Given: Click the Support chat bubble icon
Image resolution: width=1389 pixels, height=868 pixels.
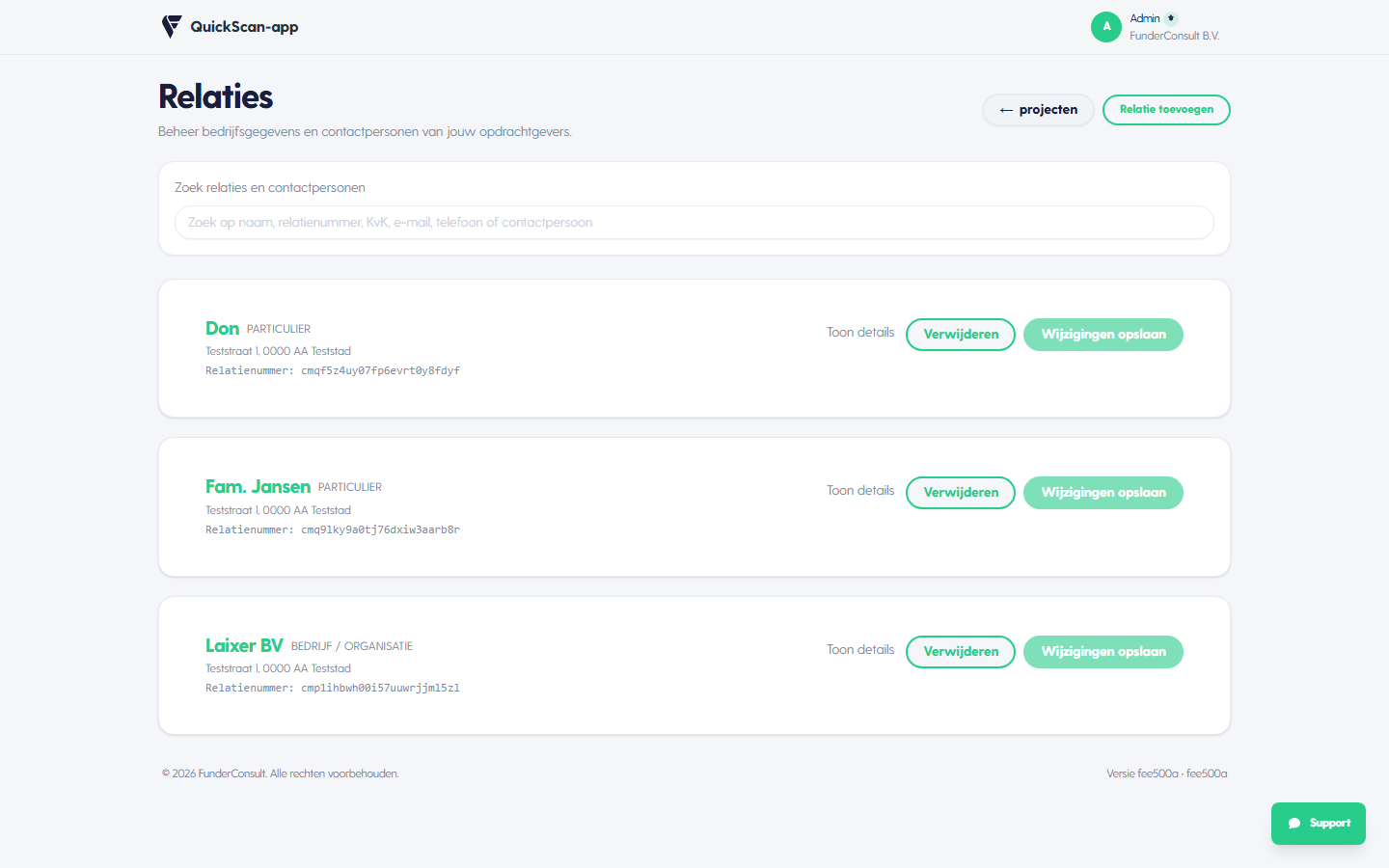Looking at the screenshot, I should [x=1294, y=824].
